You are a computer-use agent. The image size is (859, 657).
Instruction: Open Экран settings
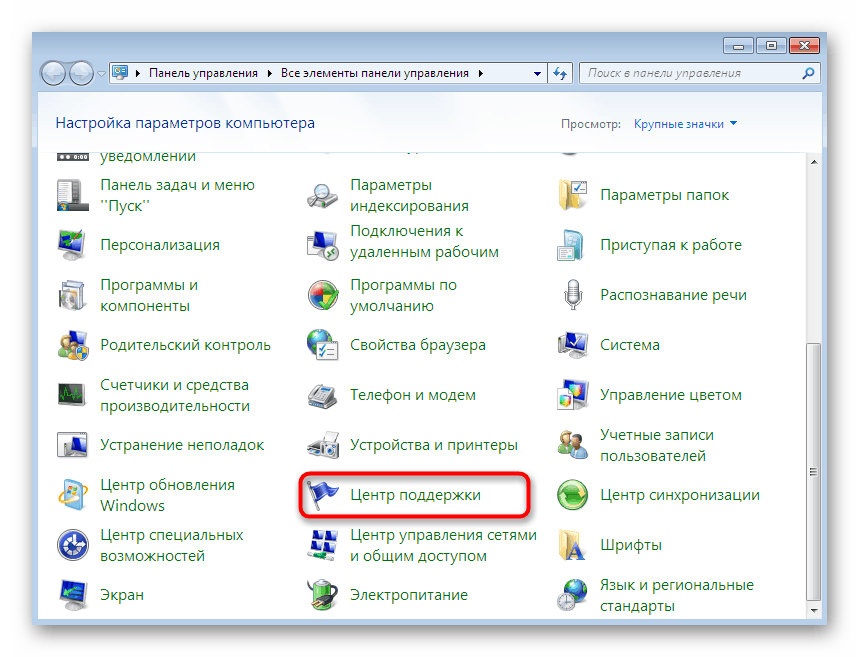click(x=120, y=594)
